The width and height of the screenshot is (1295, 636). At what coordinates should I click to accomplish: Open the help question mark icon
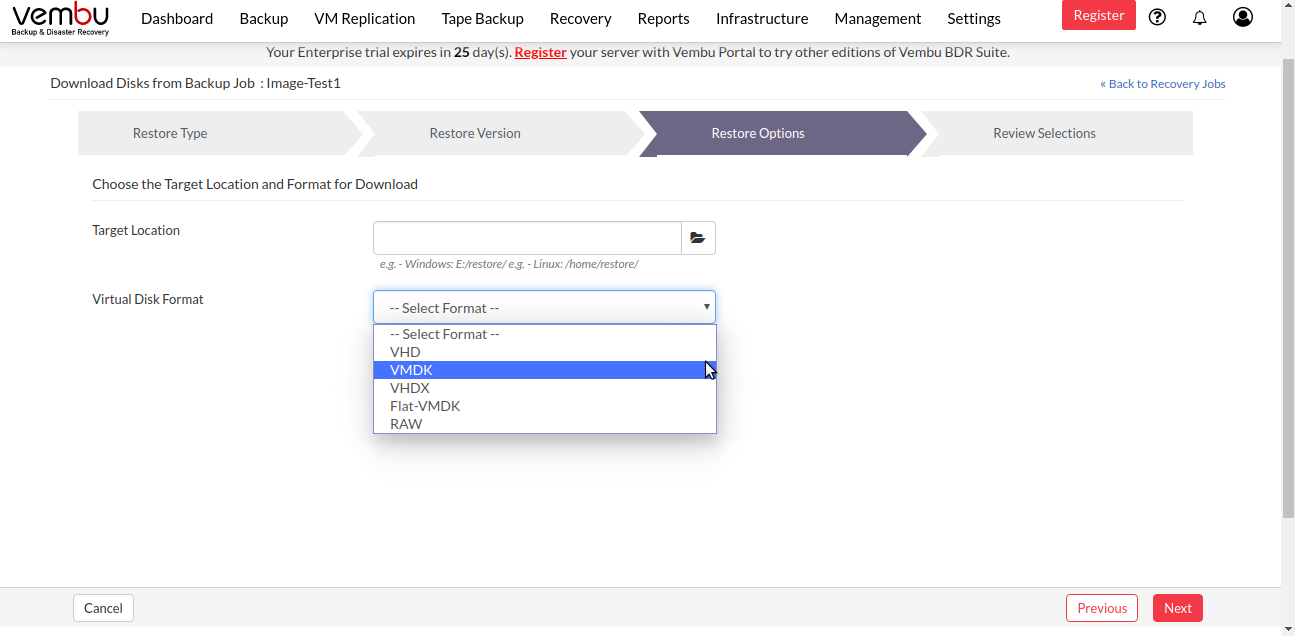click(x=1157, y=16)
